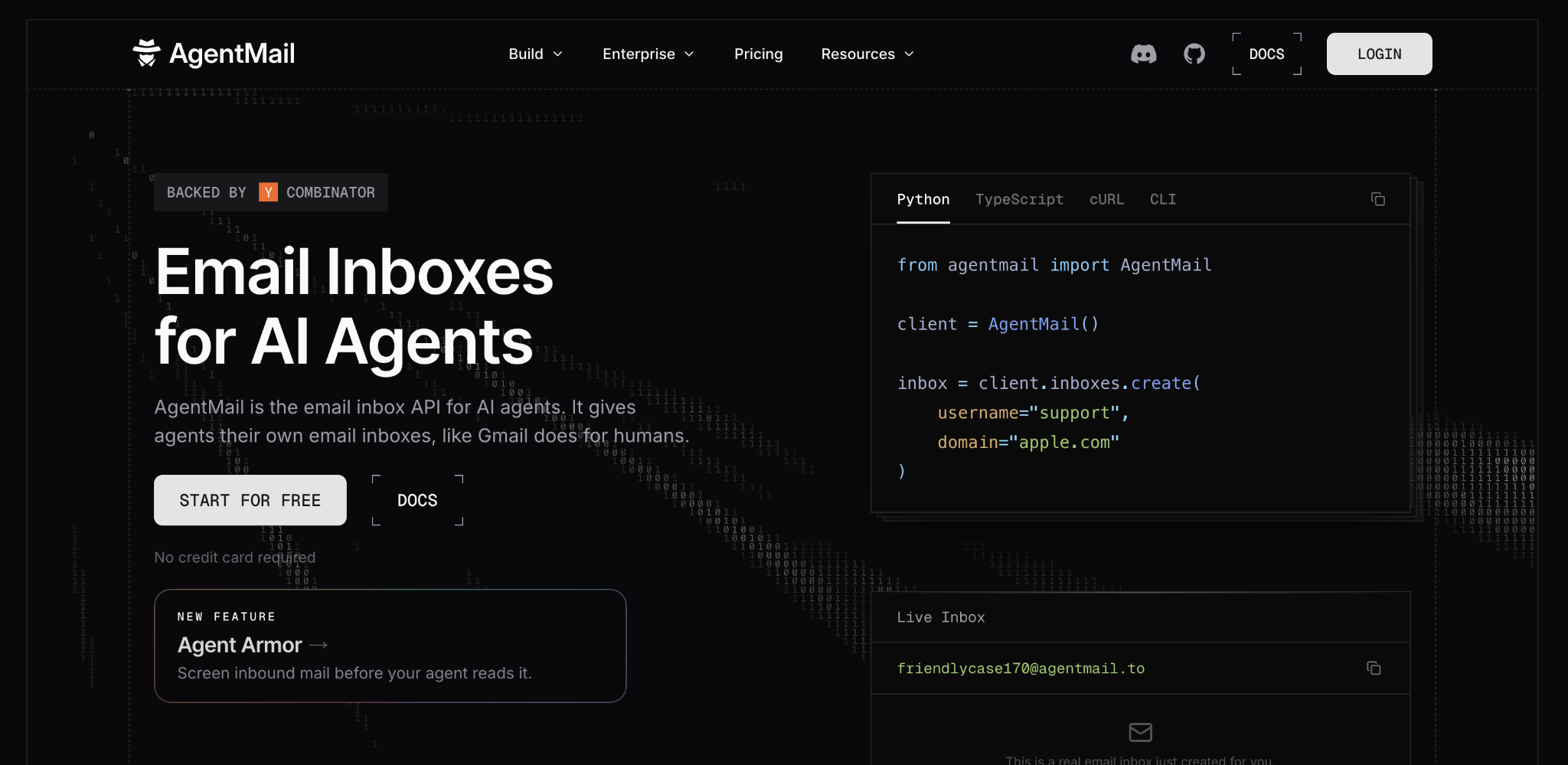Image resolution: width=1568 pixels, height=765 pixels.
Task: Click the START FOR FREE button
Action: coord(250,500)
